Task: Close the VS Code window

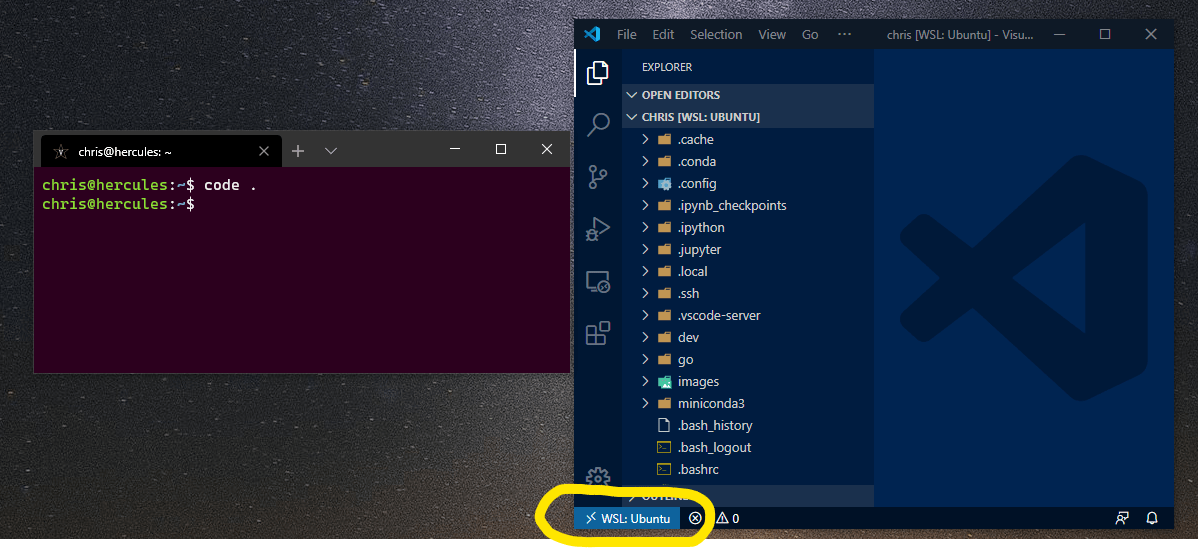Action: (1151, 34)
